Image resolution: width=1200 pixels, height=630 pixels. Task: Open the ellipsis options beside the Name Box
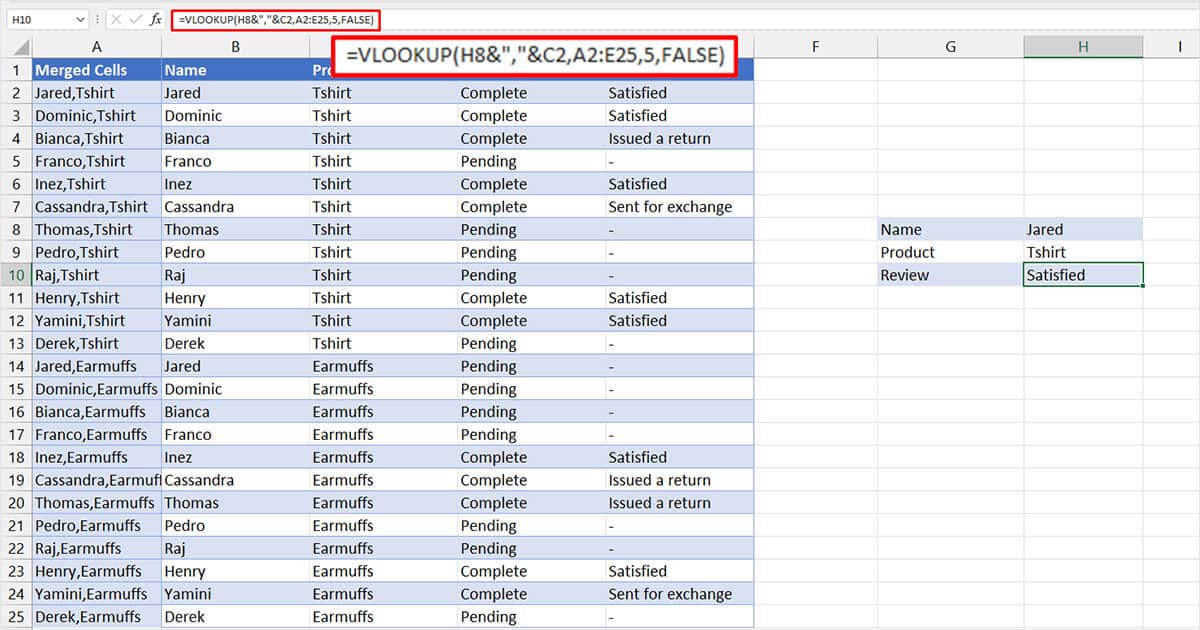click(x=97, y=18)
